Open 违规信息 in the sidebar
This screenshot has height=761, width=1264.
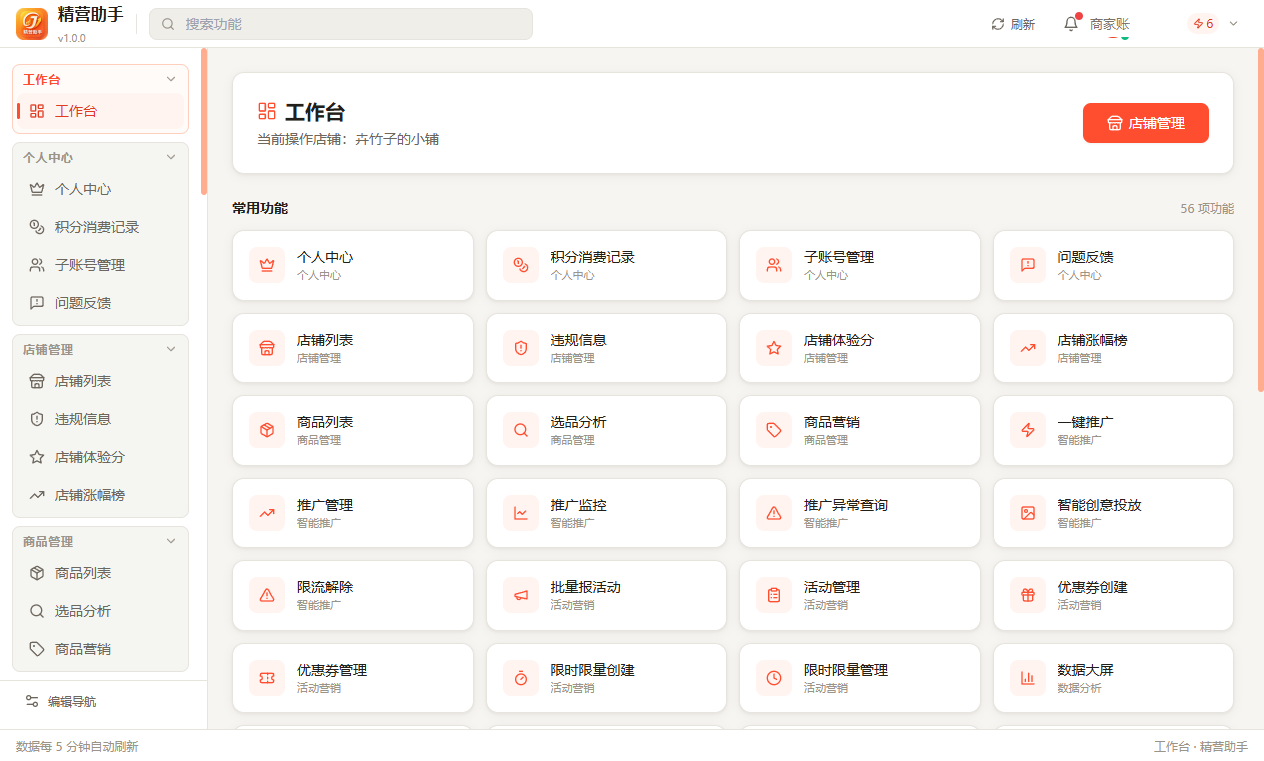coord(100,419)
